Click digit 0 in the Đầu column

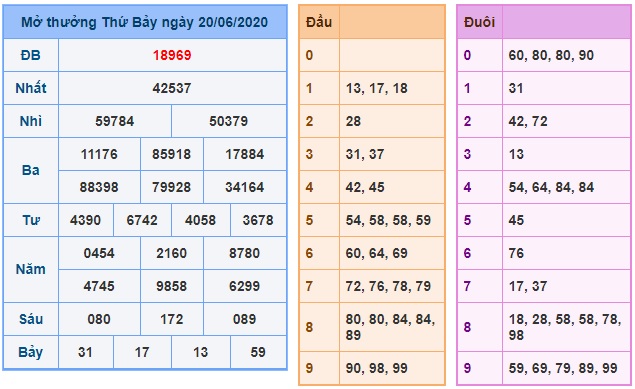[309, 55]
